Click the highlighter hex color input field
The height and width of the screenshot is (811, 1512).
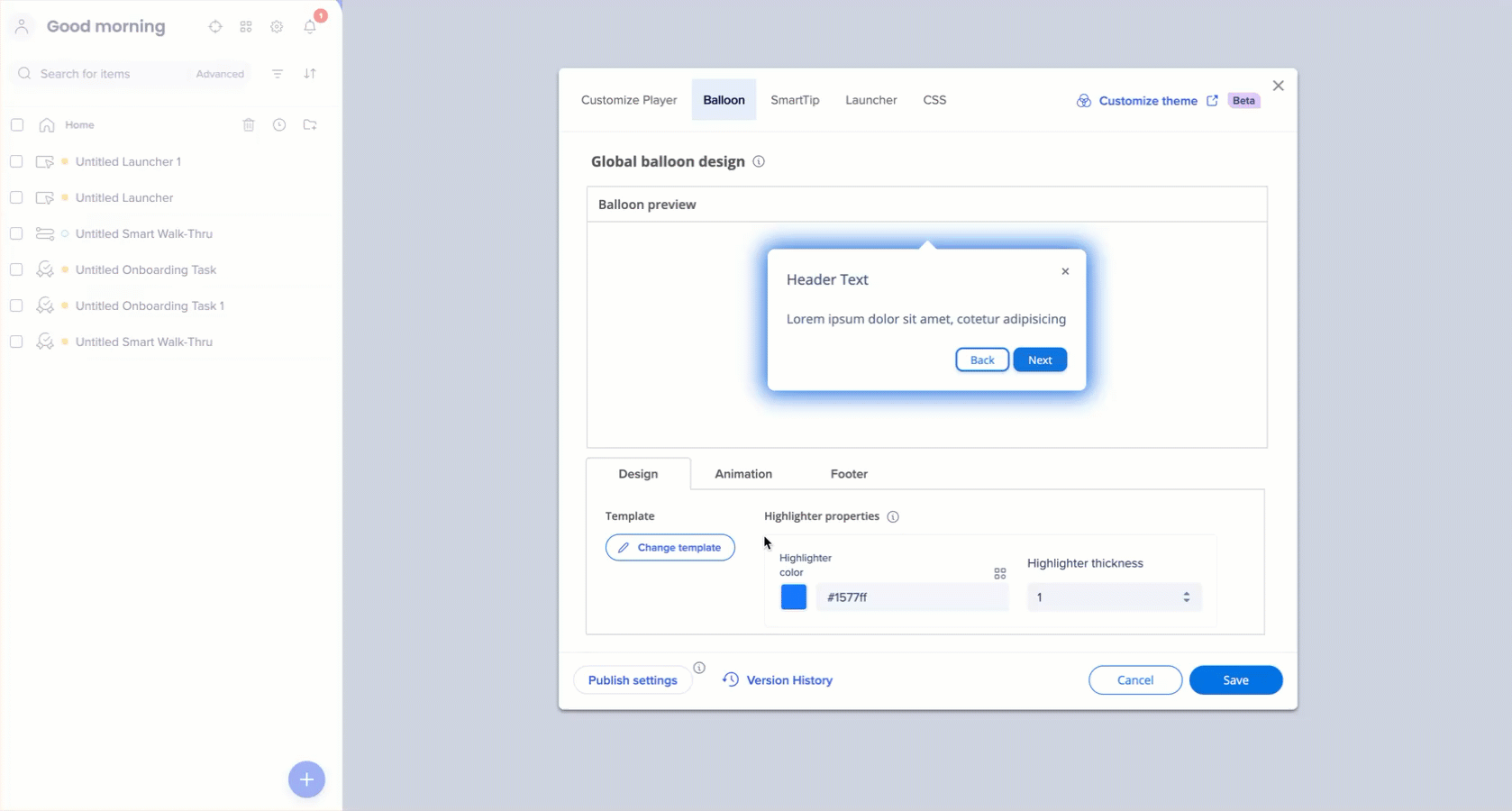pyautogui.click(x=910, y=597)
